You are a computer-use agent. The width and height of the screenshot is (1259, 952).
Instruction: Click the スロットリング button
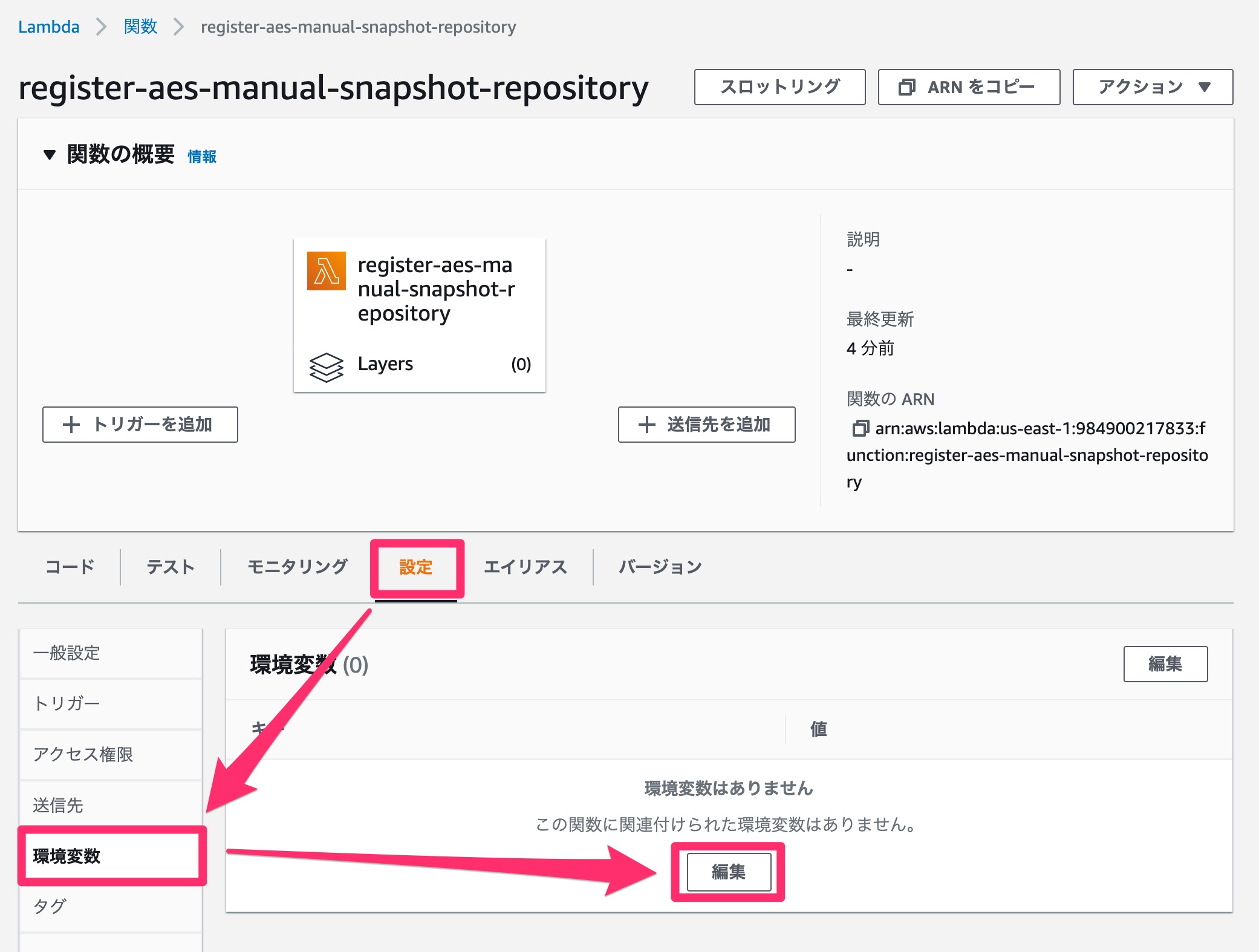pos(780,87)
